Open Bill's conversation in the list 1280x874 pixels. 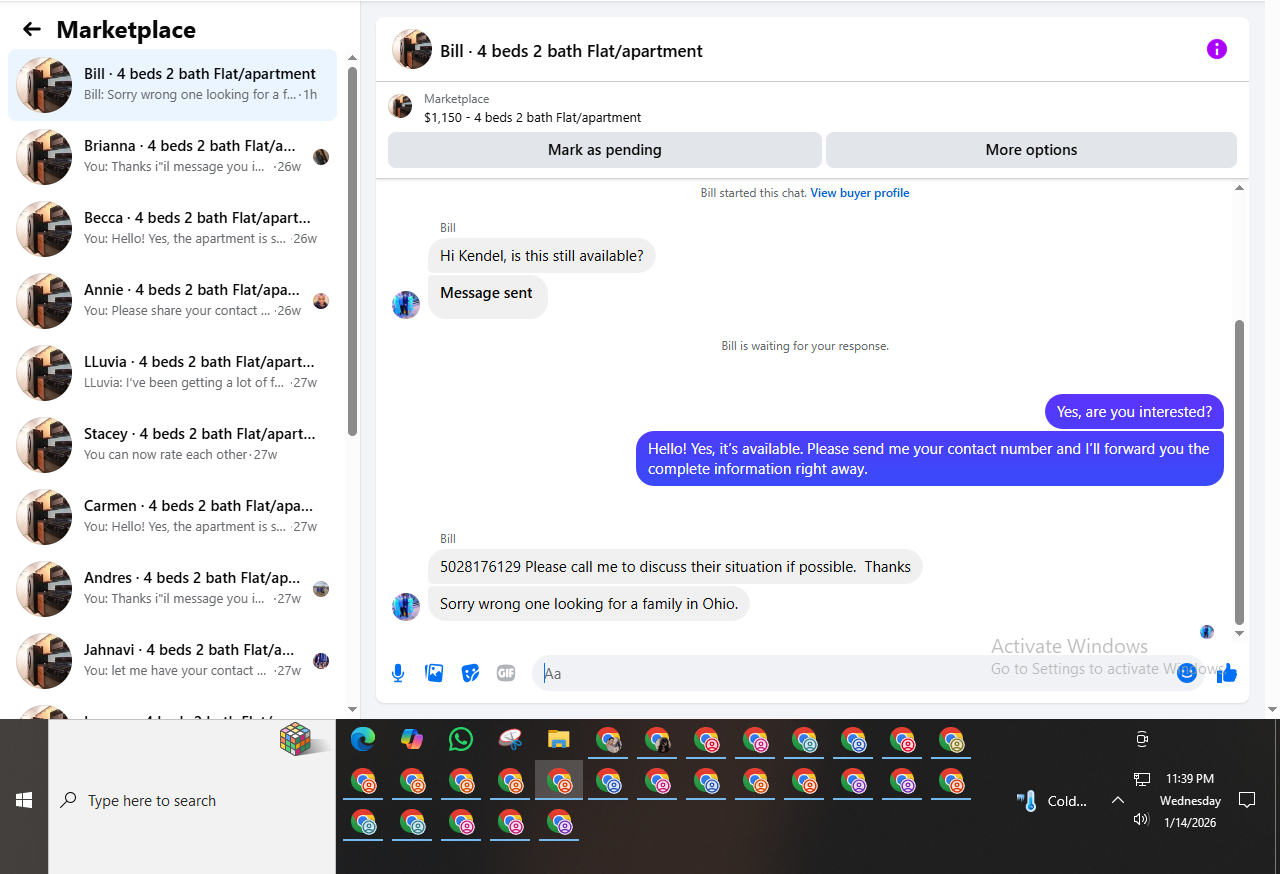172,85
